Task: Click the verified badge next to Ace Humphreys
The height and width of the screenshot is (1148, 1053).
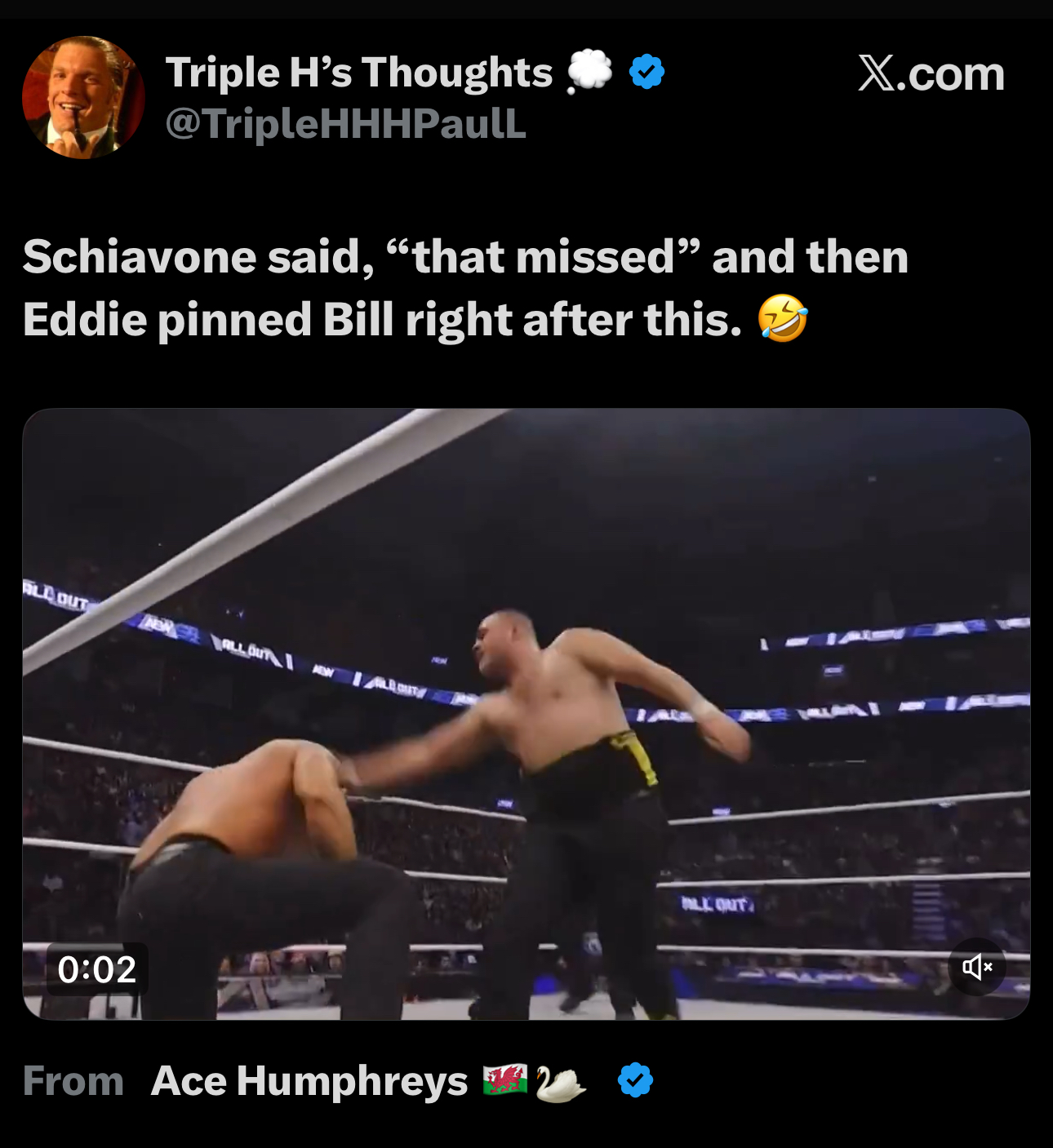Action: pyautogui.click(x=635, y=1080)
